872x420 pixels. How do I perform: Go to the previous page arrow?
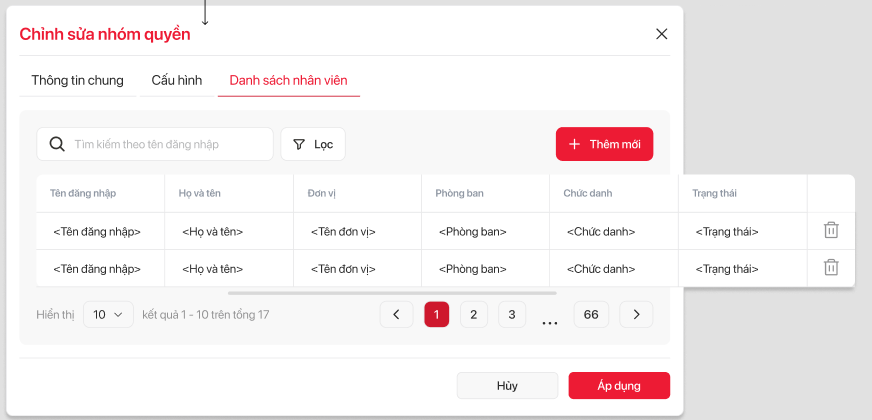[x=396, y=314]
